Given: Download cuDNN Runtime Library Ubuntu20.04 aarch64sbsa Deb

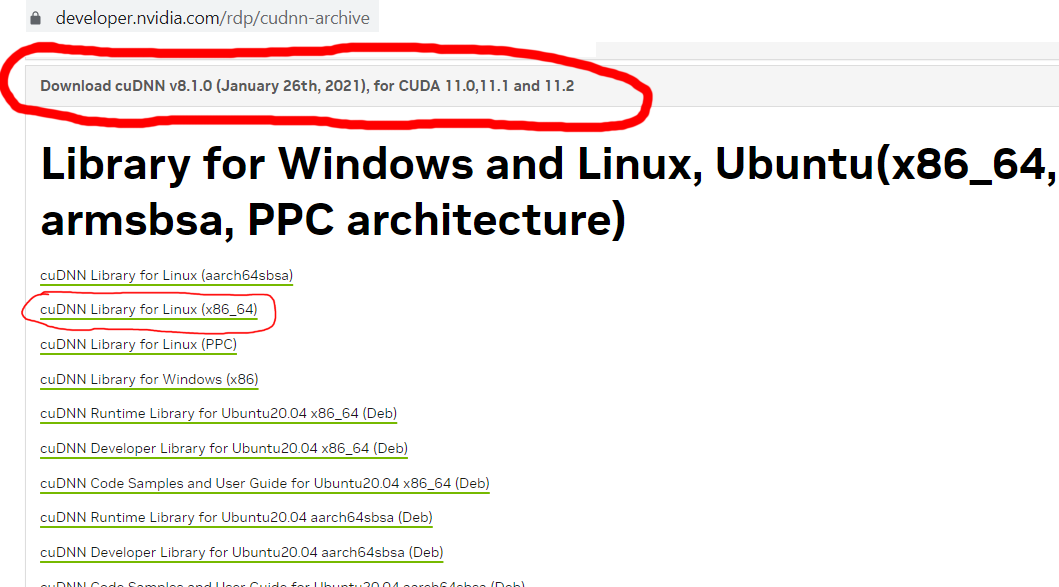Looking at the screenshot, I should tap(236, 517).
